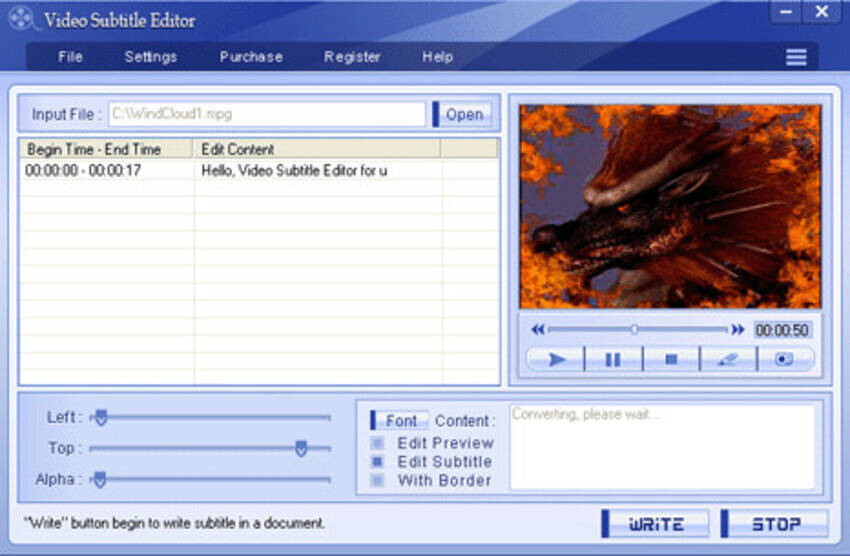The width and height of the screenshot is (850, 556).
Task: Close the Video Subtitle Editor window
Action: 822,11
